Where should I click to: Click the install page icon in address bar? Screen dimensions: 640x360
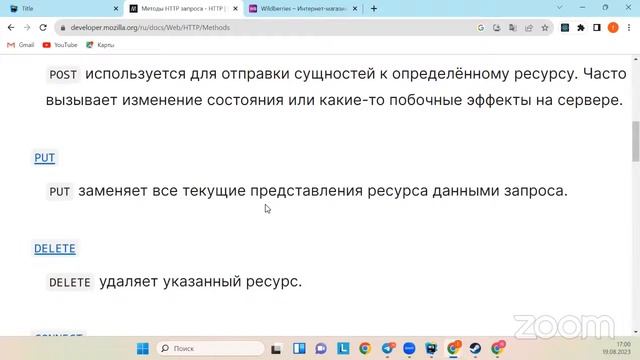point(496,28)
